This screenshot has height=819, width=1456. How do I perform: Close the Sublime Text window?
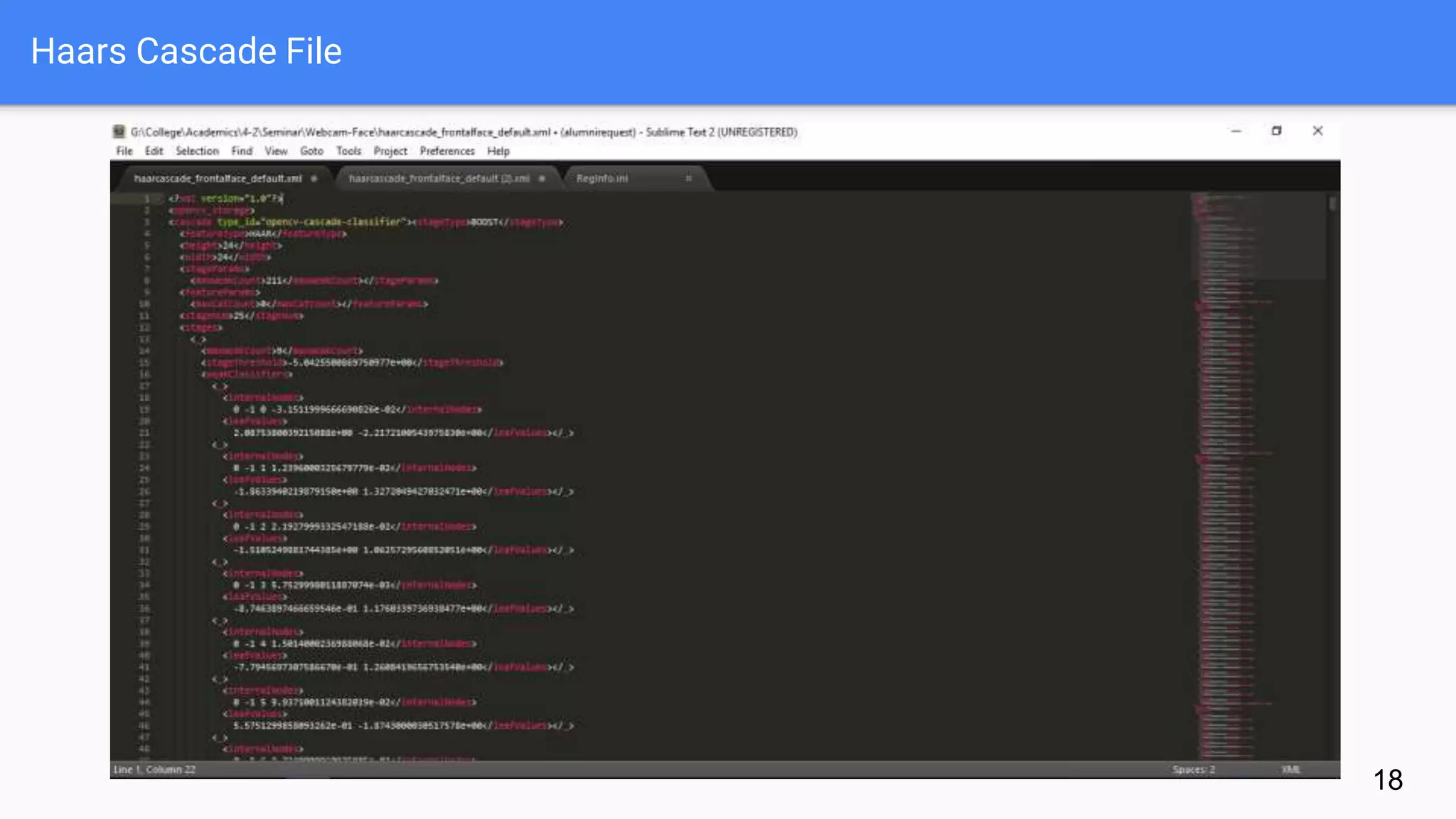1317,131
